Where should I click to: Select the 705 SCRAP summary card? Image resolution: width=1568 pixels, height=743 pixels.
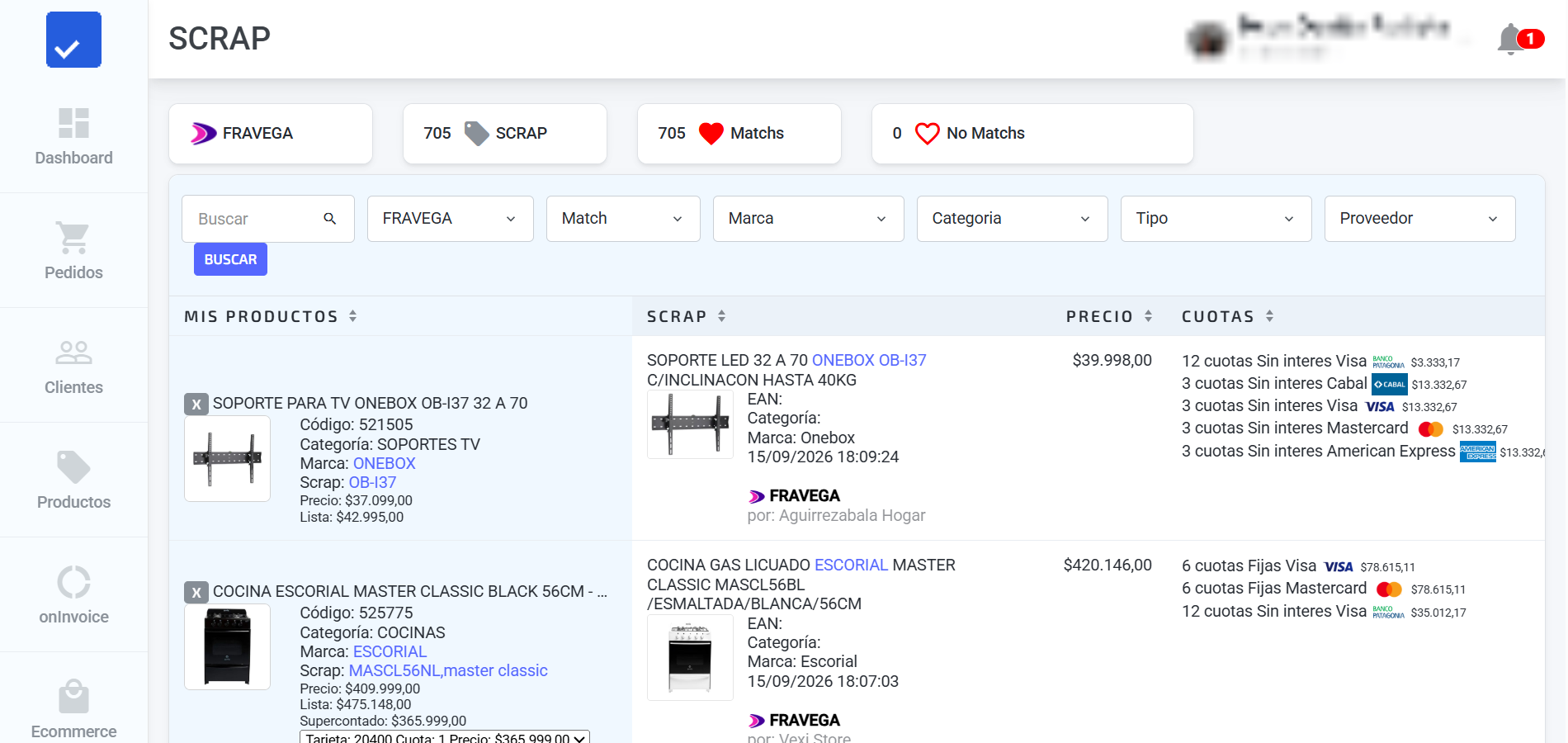coord(505,134)
